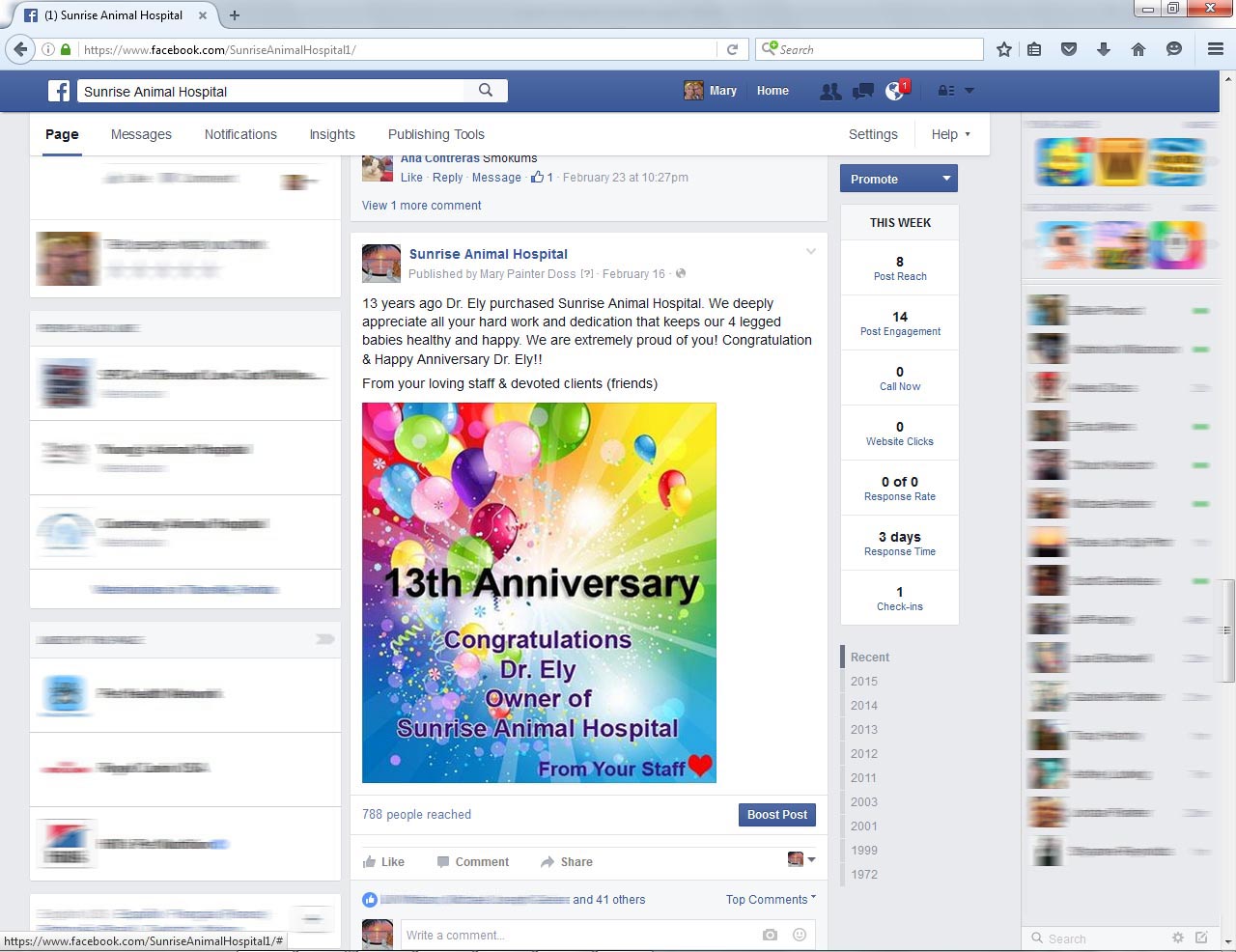This screenshot has height=952, width=1236.
Task: Insert an emoji in the comment box
Action: 800,935
